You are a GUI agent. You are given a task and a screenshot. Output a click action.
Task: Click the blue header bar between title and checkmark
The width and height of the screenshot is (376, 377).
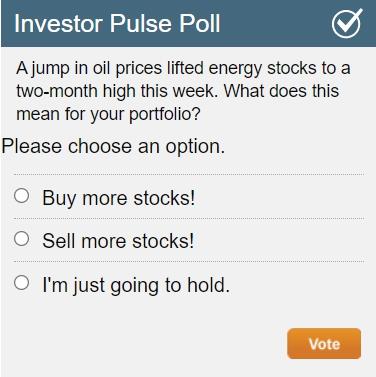(276, 23)
